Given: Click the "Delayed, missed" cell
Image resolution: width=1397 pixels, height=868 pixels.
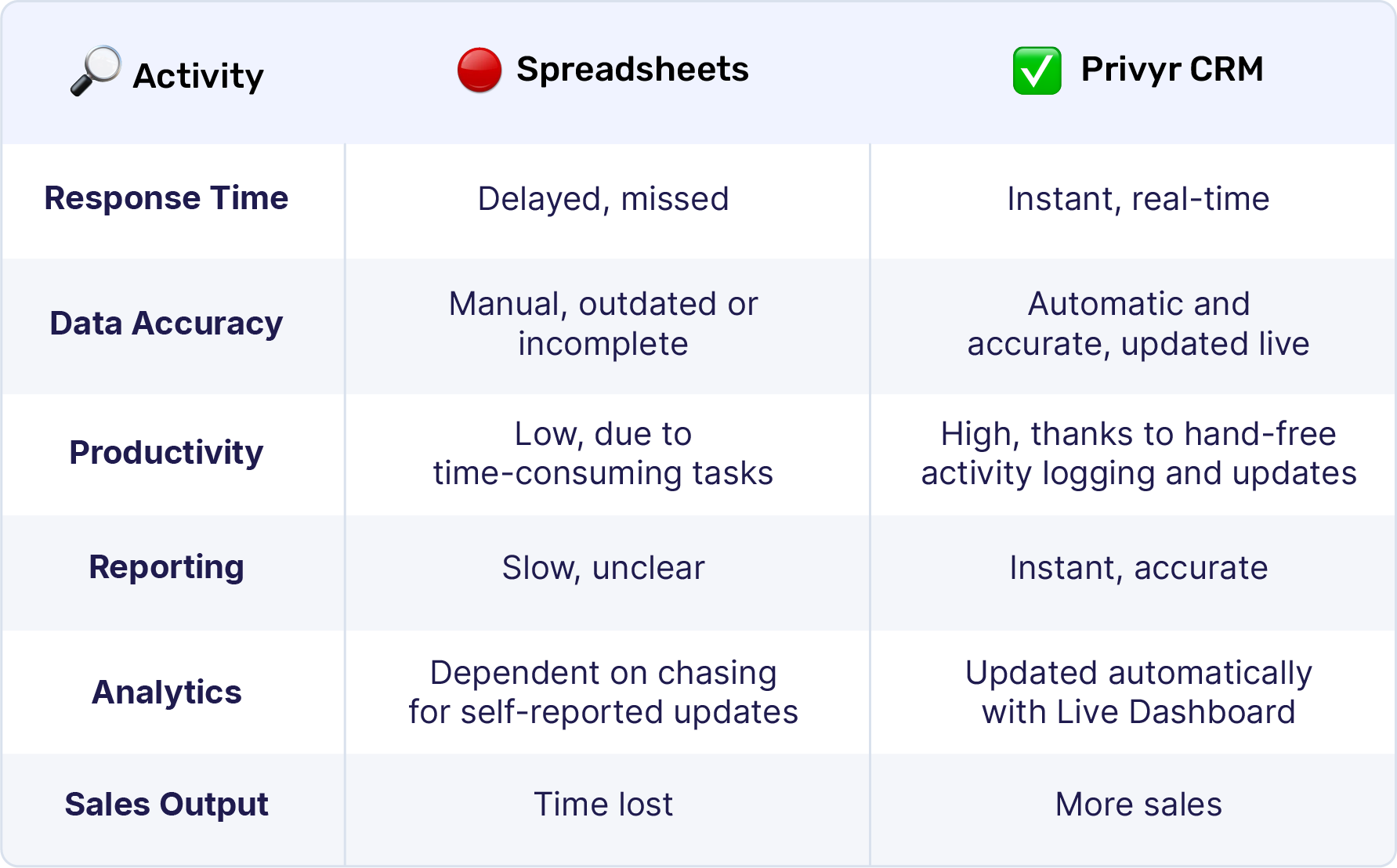Looking at the screenshot, I should click(x=603, y=199).
